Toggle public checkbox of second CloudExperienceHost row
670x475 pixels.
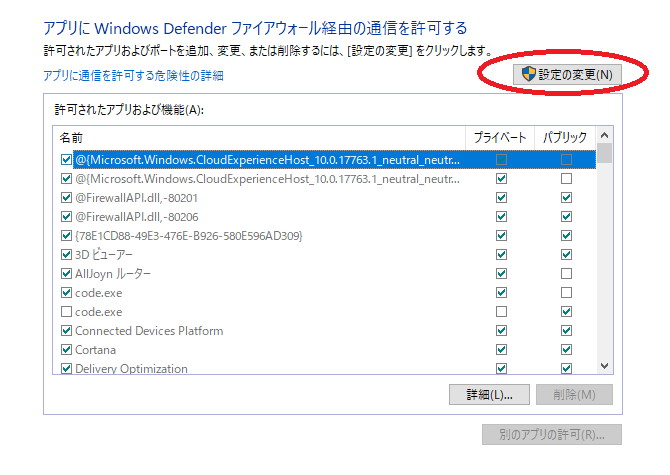pyautogui.click(x=566, y=179)
